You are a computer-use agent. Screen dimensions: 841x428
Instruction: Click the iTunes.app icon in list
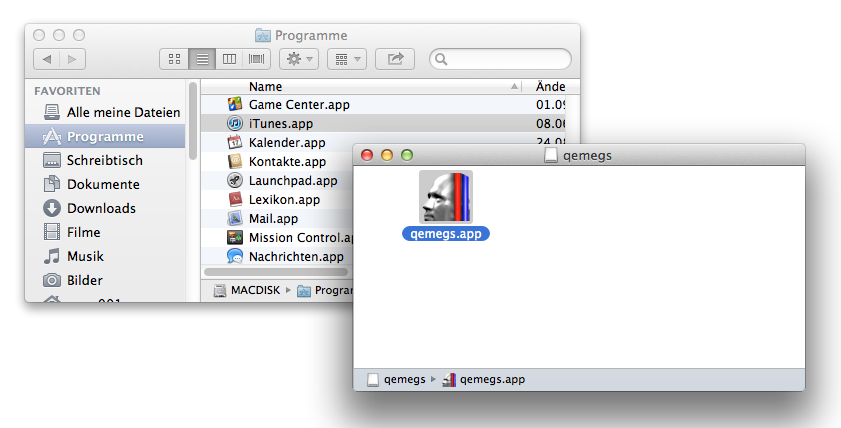pos(235,124)
